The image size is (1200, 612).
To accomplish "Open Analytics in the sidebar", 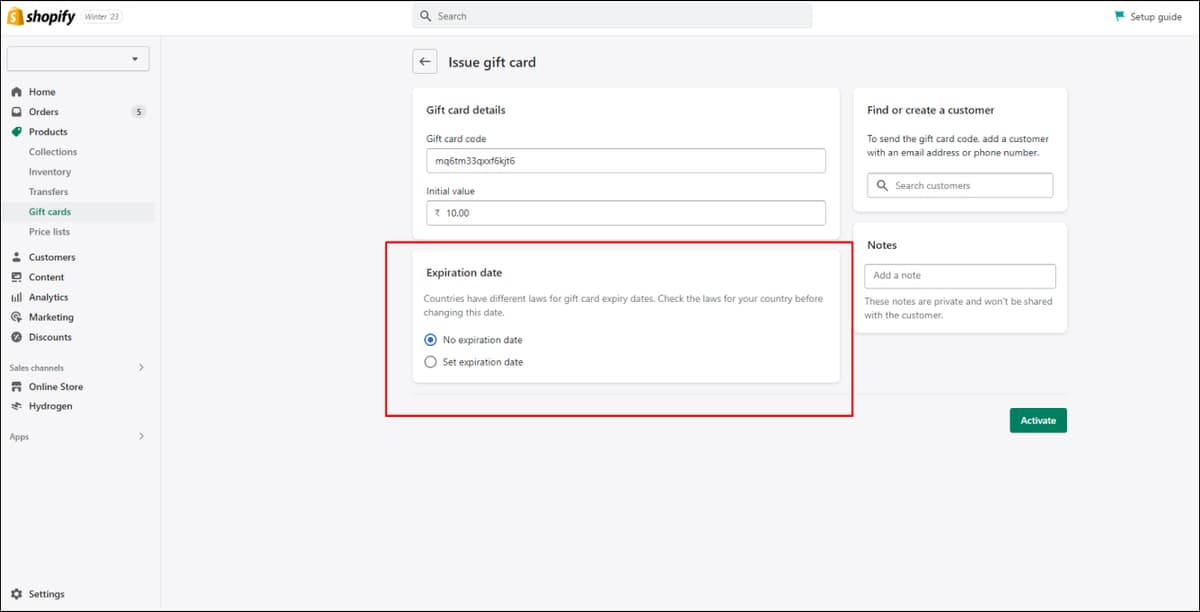I will click(x=49, y=297).
